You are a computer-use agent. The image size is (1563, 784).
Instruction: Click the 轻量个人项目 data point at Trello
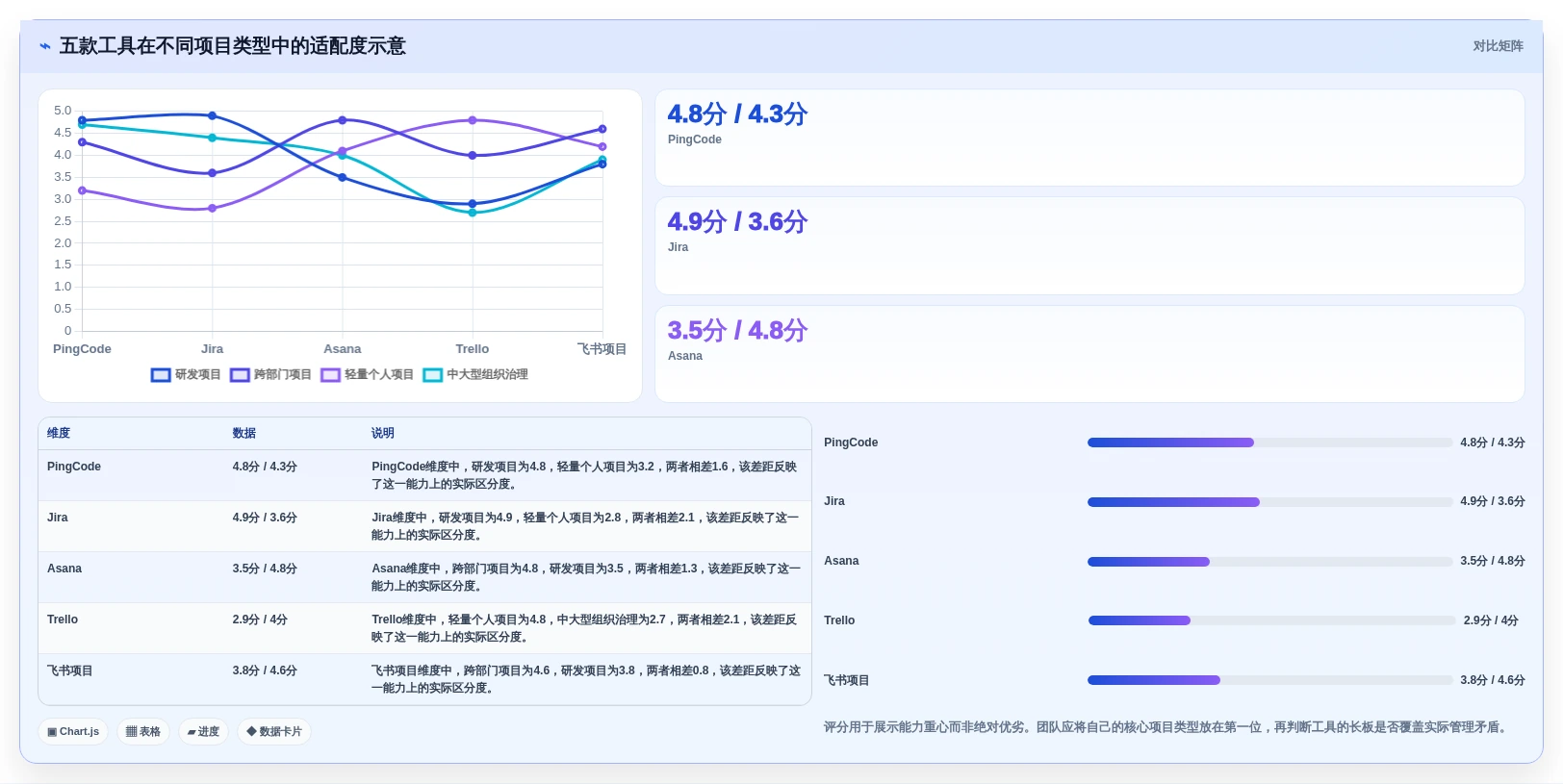tap(473, 120)
